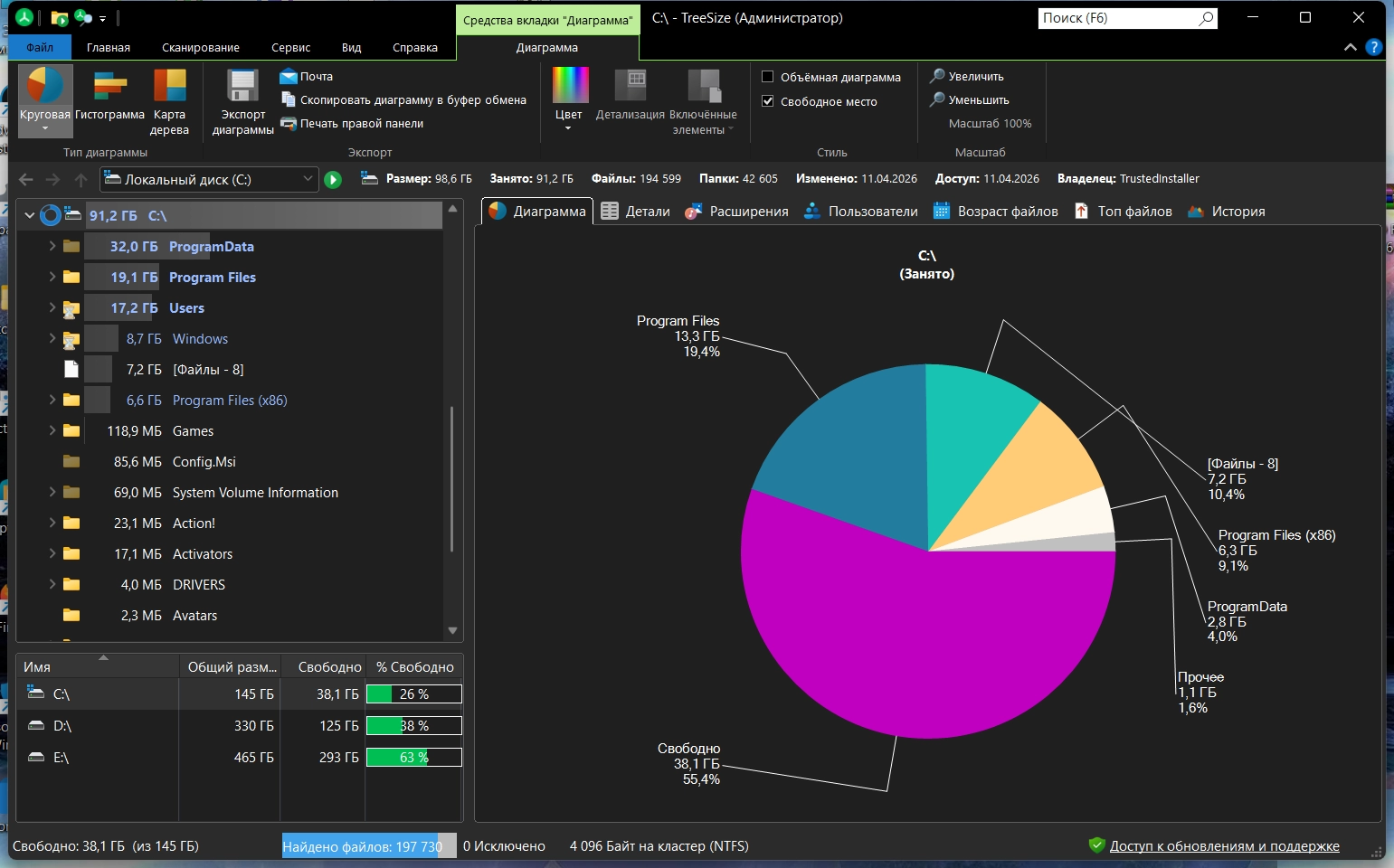Switch to the Сканирование ribbon tab
Viewport: 1394px width, 868px height.
click(201, 47)
